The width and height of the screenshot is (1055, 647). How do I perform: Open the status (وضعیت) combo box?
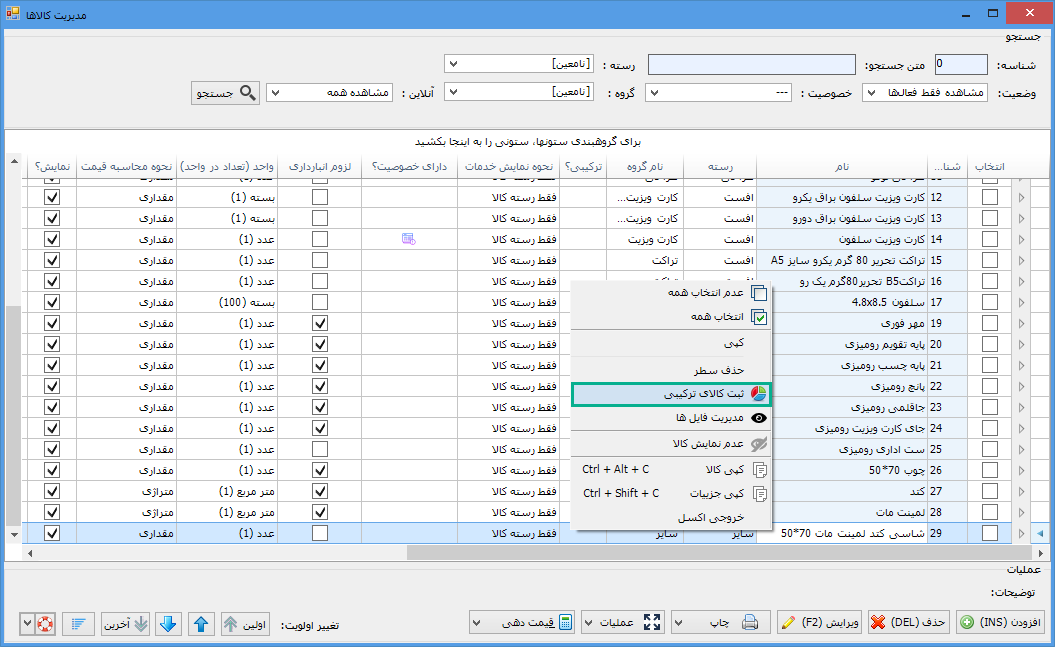click(x=924, y=93)
